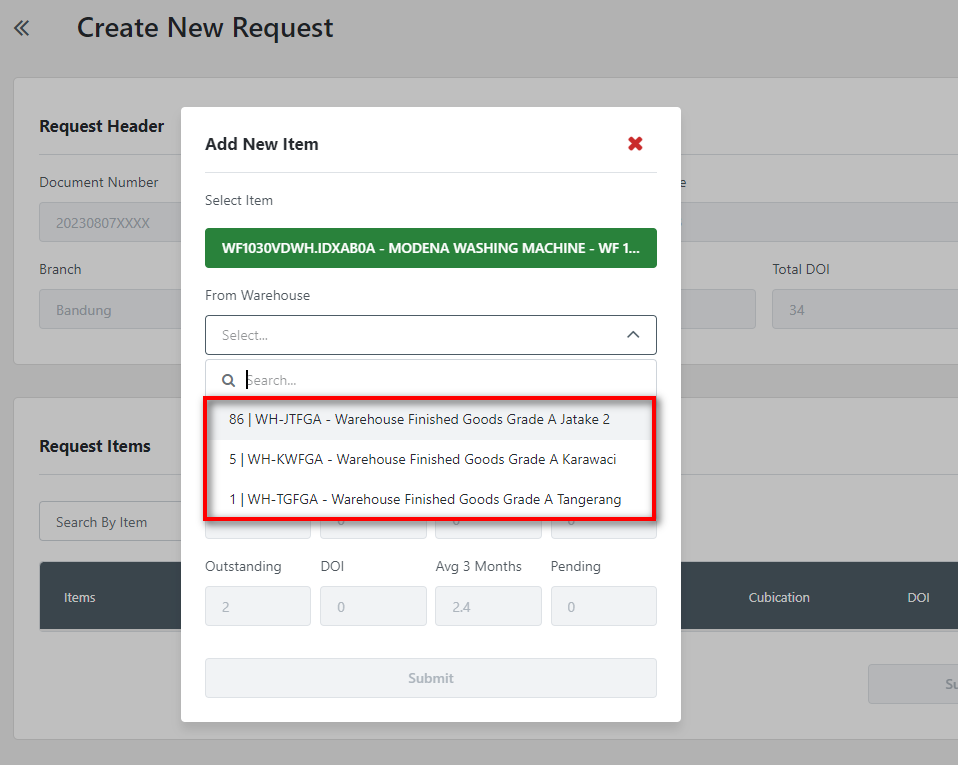Click the Avg 3 Months field
This screenshot has width=958, height=765.
click(x=488, y=606)
